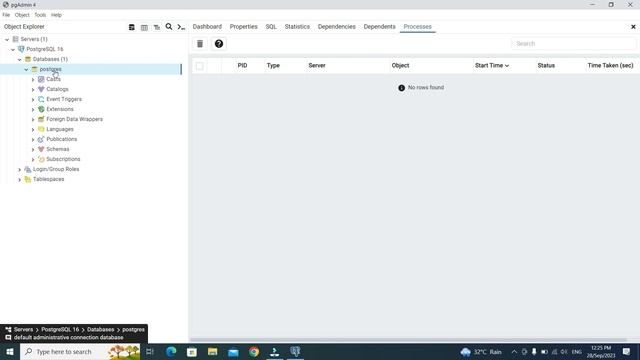
Task: Select the Subscriptions tree item
Action: click(x=63, y=159)
